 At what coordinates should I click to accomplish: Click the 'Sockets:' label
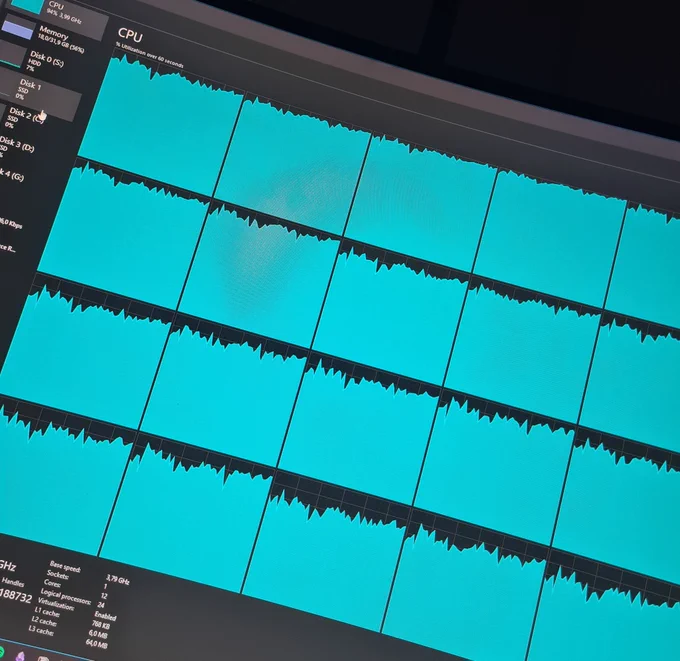click(58, 575)
